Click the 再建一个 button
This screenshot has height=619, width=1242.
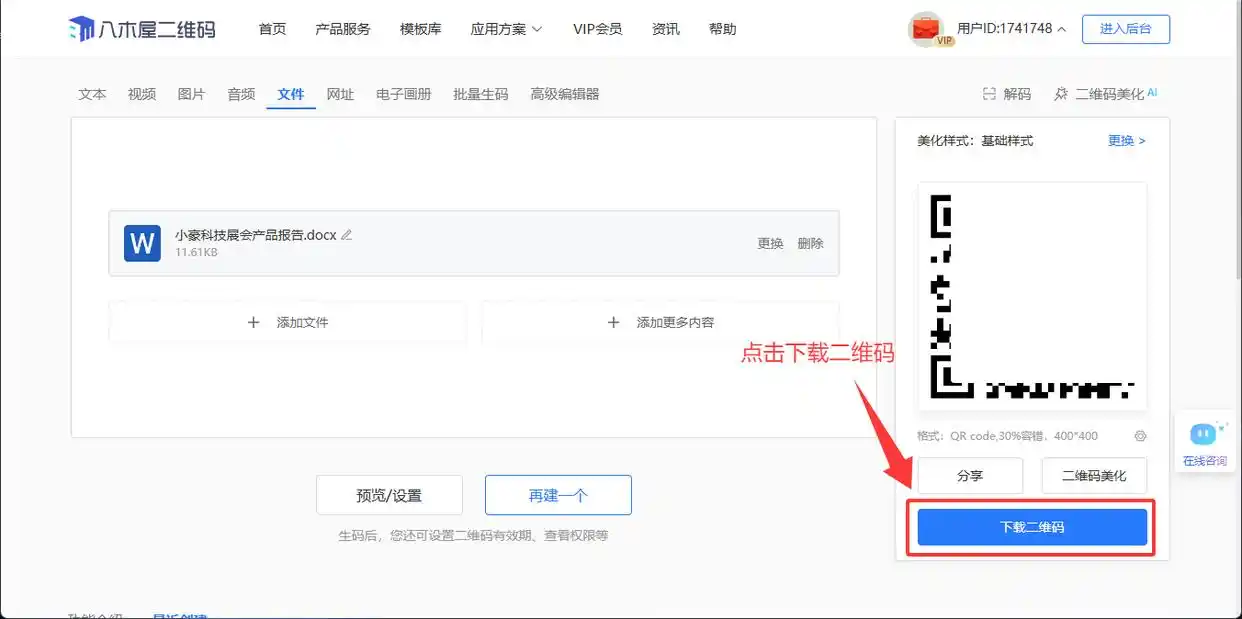pos(558,495)
